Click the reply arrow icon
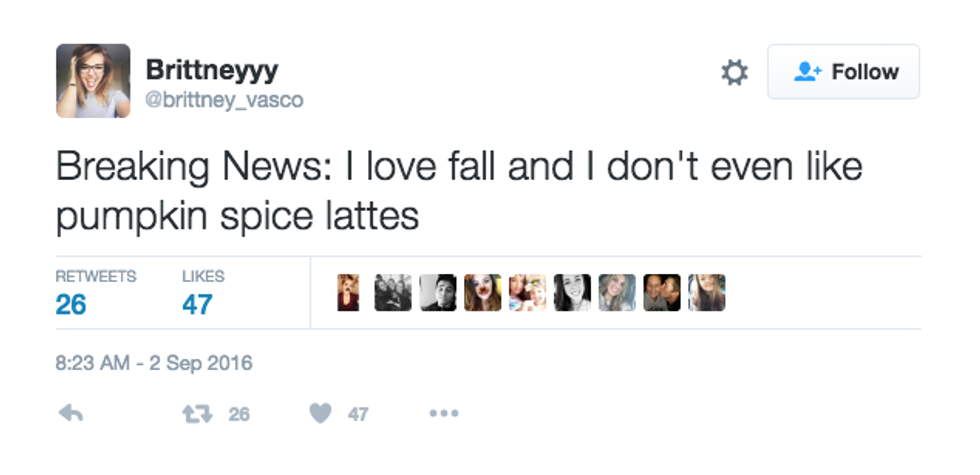The height and width of the screenshot is (475, 980). (x=70, y=413)
